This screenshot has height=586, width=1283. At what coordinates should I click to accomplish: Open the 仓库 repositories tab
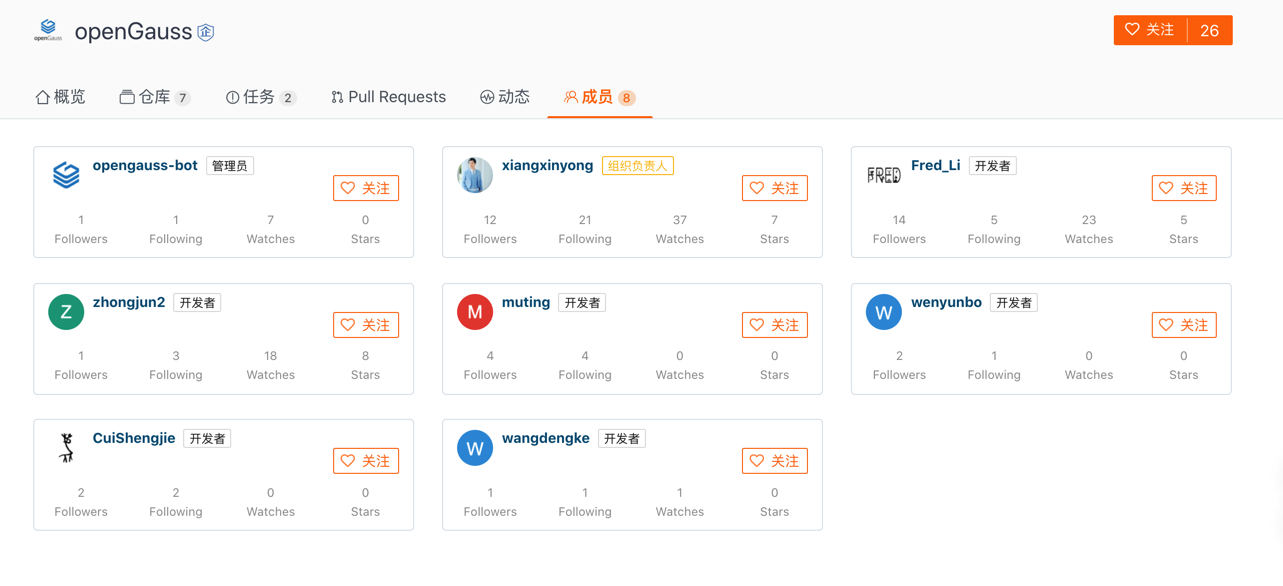coord(154,97)
